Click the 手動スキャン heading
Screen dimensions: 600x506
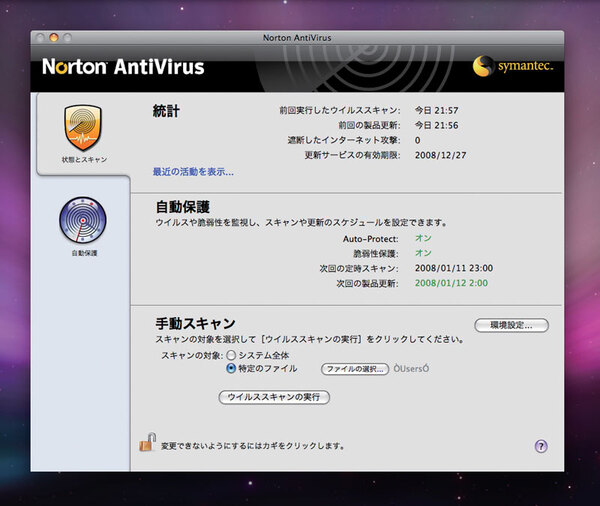(x=195, y=323)
